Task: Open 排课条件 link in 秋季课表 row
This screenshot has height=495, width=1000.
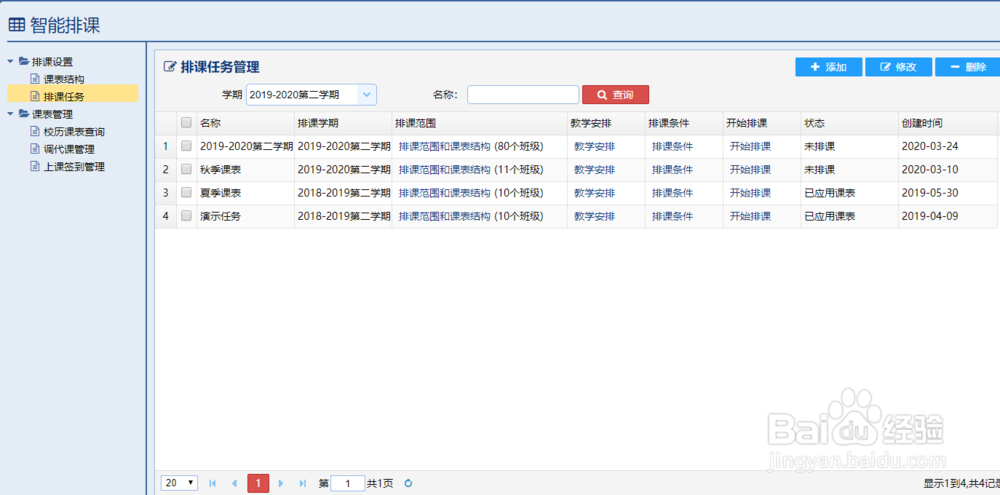Action: 672,170
